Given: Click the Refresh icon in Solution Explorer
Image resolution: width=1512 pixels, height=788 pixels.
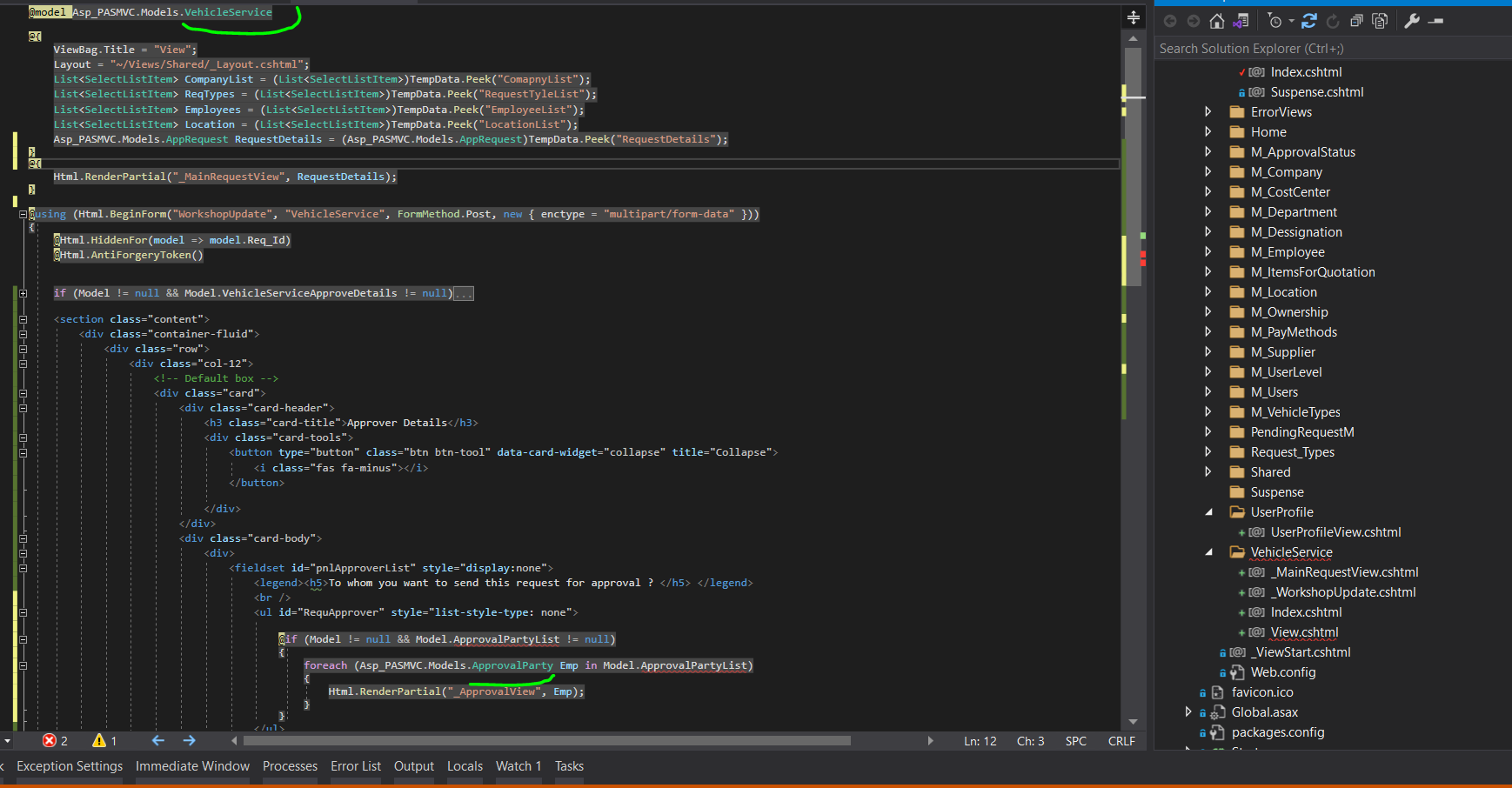Looking at the screenshot, I should click(x=1333, y=21).
